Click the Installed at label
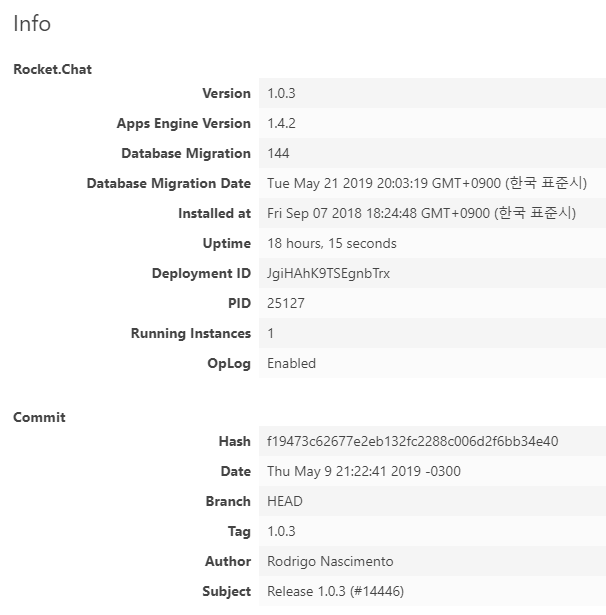Screen dimensions: 606x615 click(215, 213)
